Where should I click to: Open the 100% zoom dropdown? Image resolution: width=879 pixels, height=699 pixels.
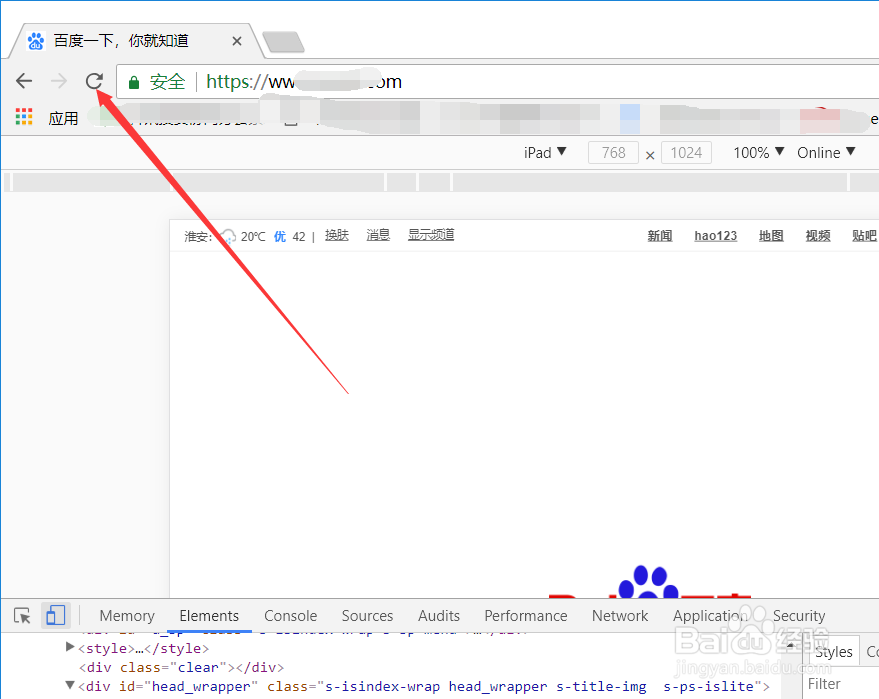(758, 152)
